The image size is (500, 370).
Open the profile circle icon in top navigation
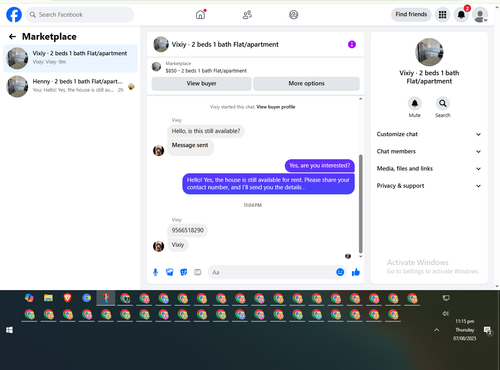(293, 15)
